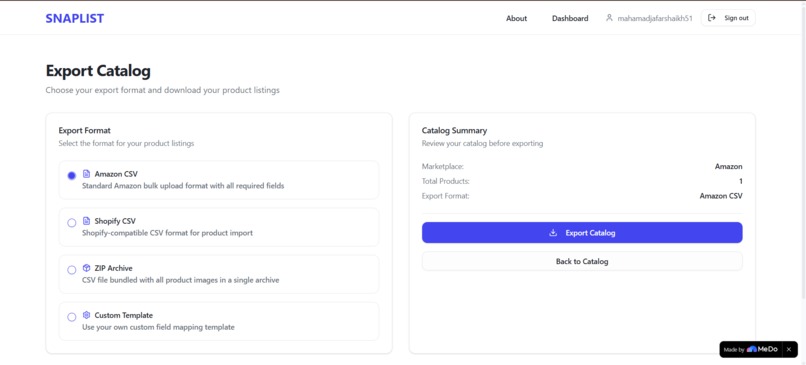Screen dimensions: 806x365
Task: Close the Made by MeDo badge
Action: [x=789, y=350]
